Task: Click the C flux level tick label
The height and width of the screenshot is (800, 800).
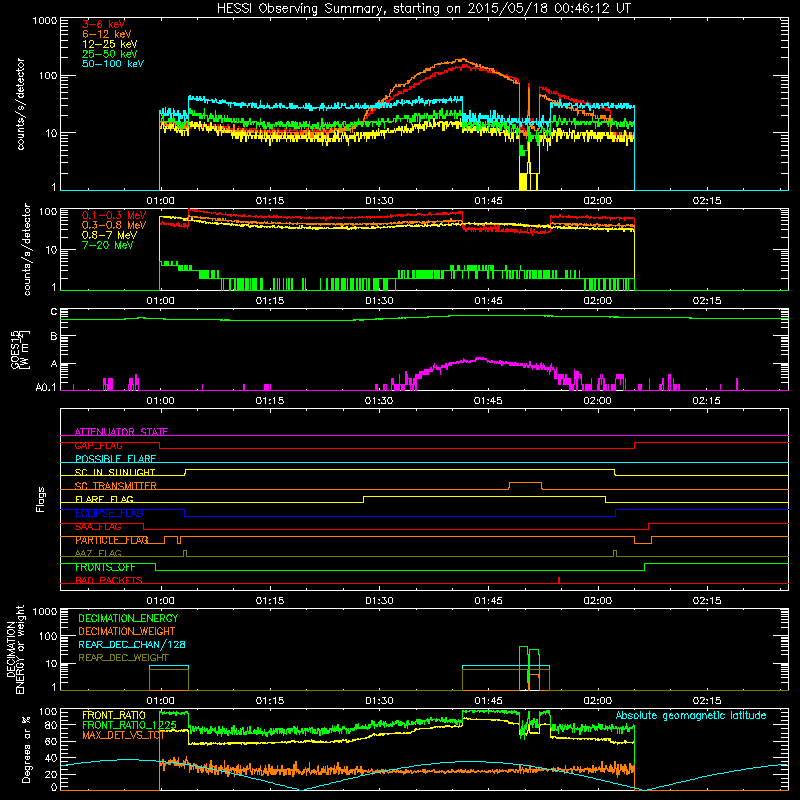Action: (x=54, y=312)
